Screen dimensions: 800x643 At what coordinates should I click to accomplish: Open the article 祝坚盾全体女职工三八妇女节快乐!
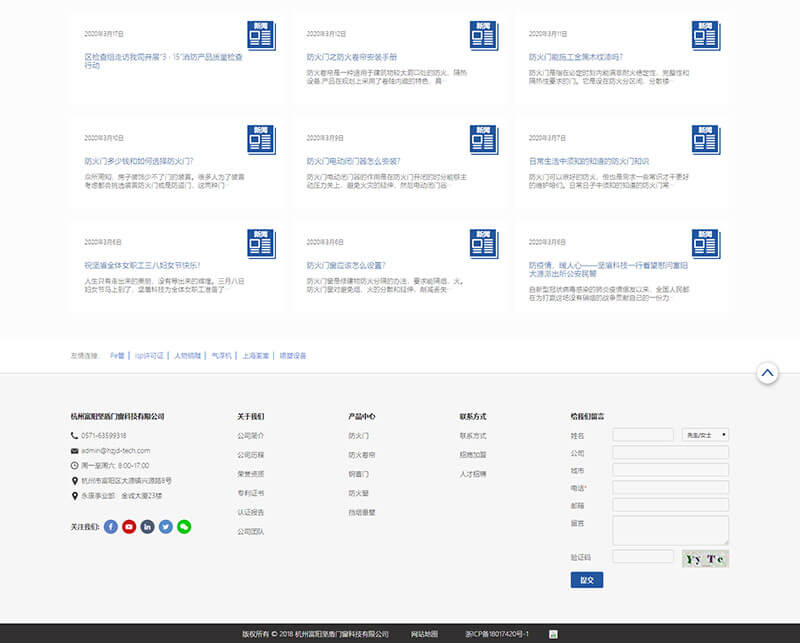tap(142, 265)
